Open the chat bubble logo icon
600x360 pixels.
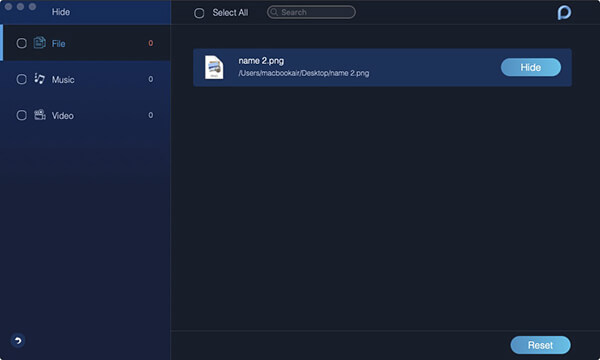[x=564, y=12]
